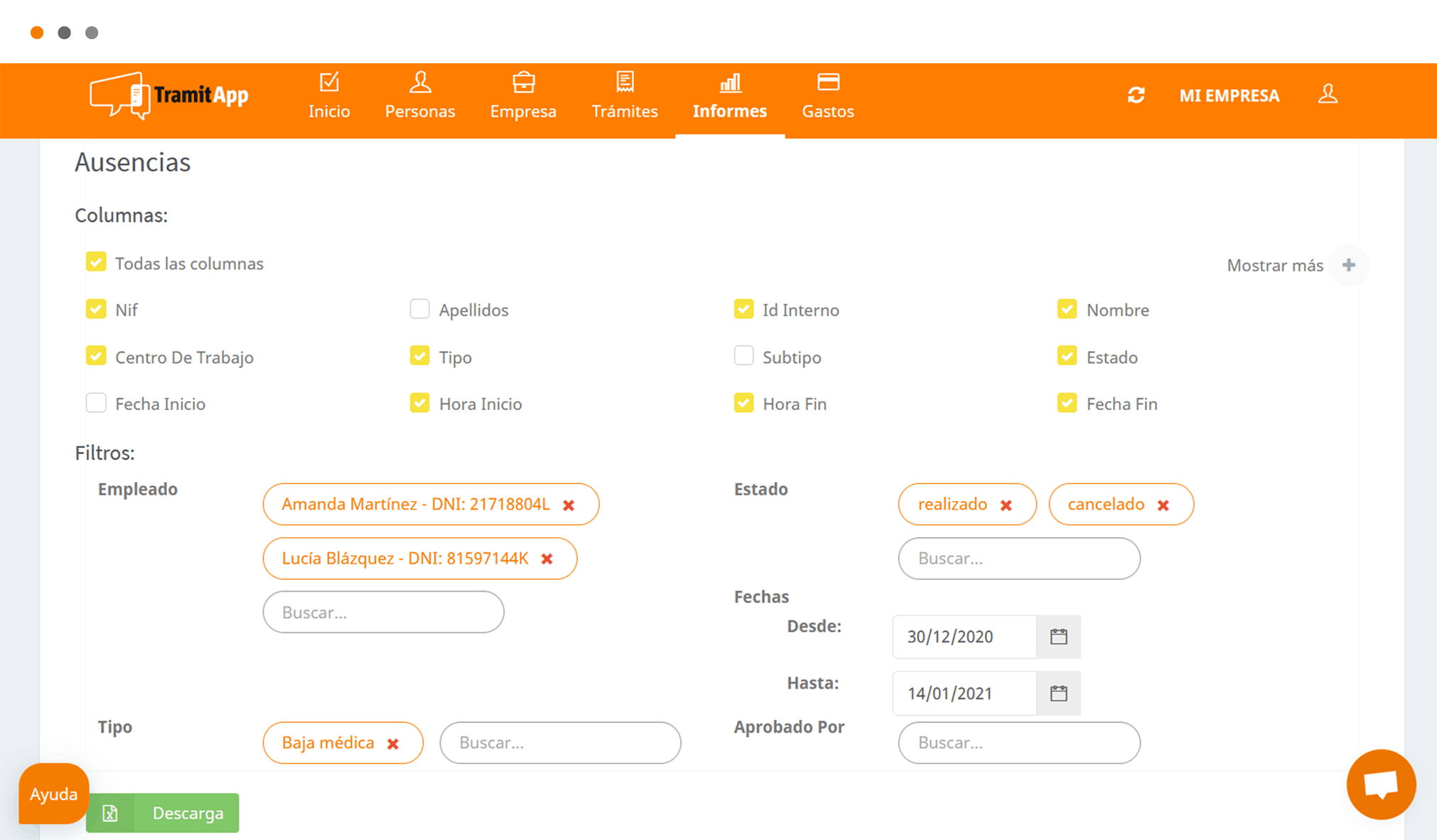Toggle the Hora Fin column

click(x=743, y=403)
